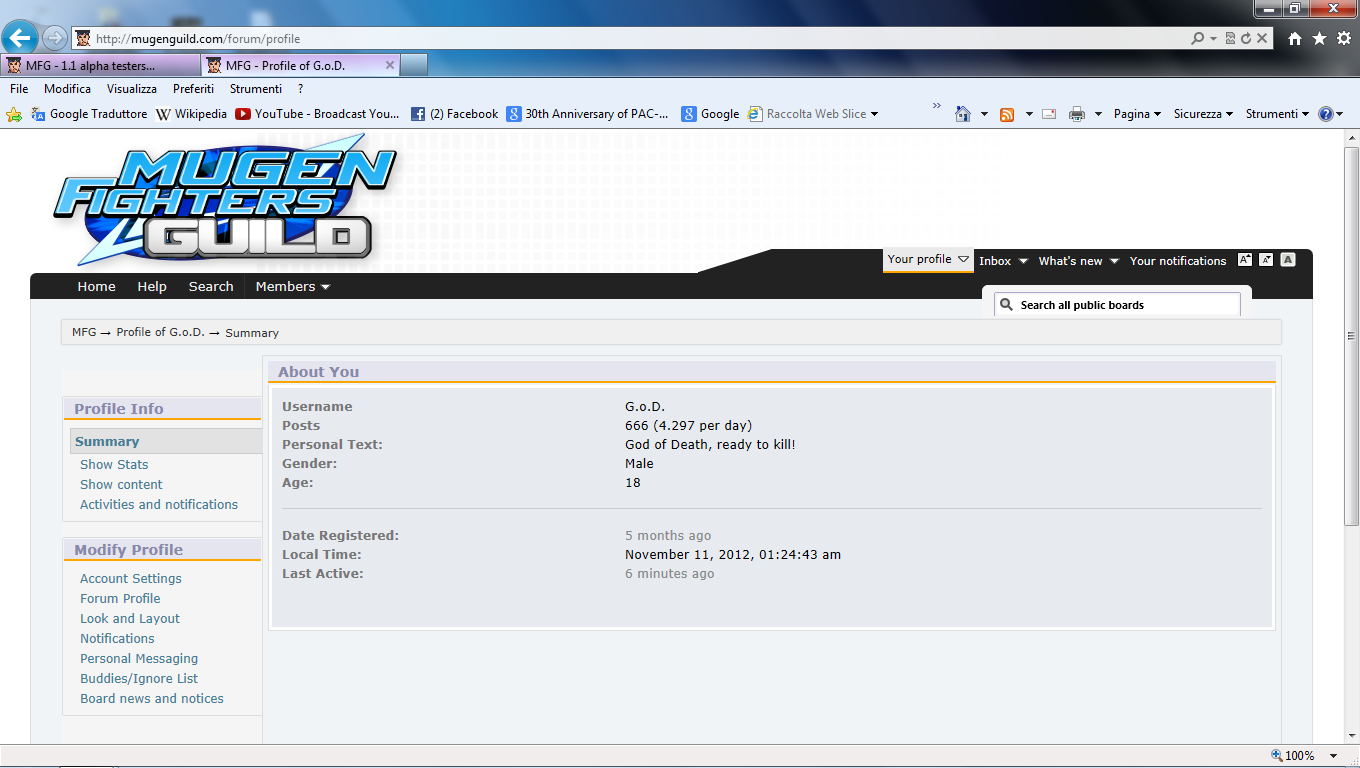This screenshot has width=1360, height=768.
Task: Click the decrease font size icon
Action: coord(1266,260)
